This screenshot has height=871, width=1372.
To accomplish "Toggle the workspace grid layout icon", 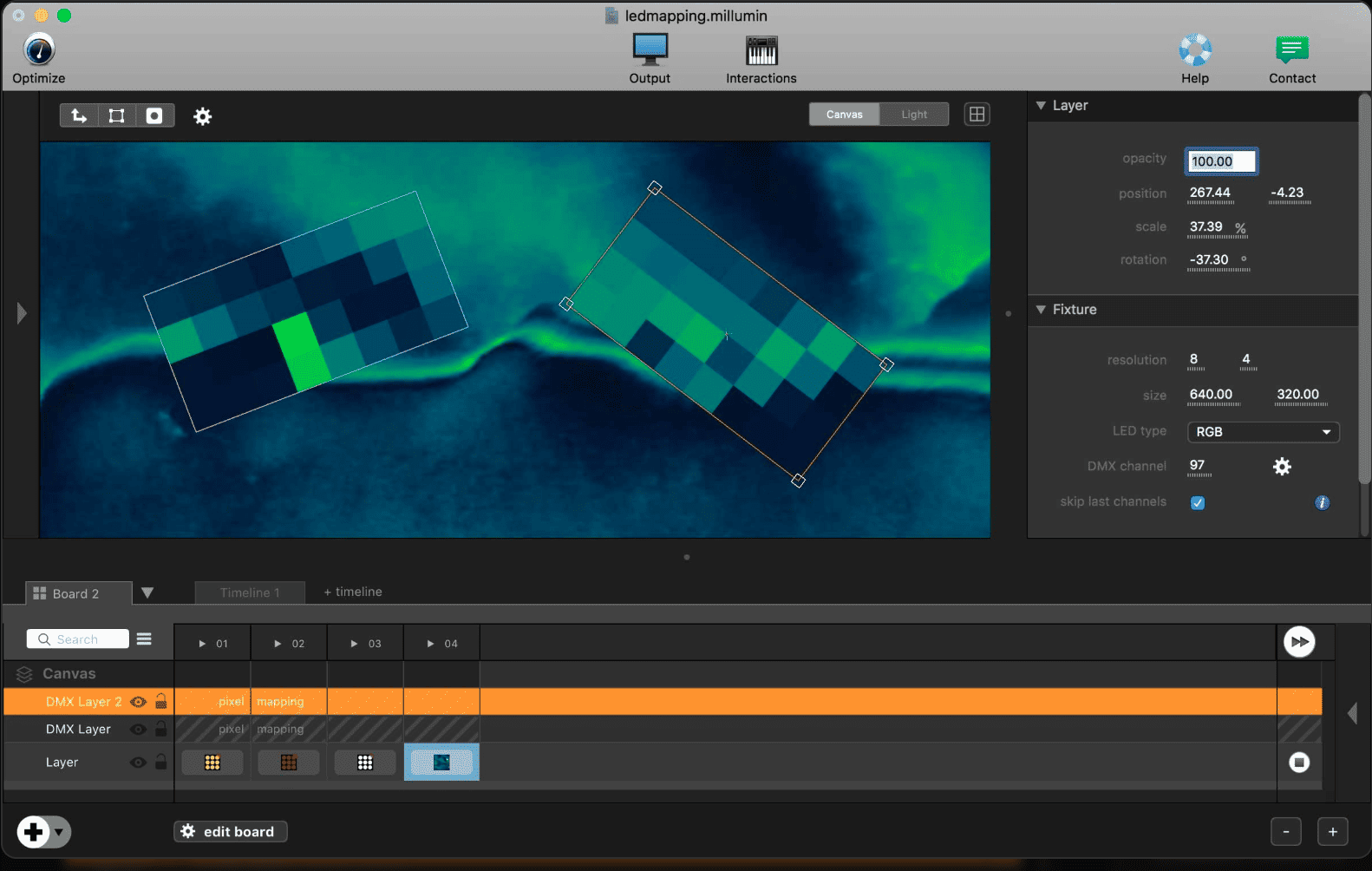I will tap(977, 115).
